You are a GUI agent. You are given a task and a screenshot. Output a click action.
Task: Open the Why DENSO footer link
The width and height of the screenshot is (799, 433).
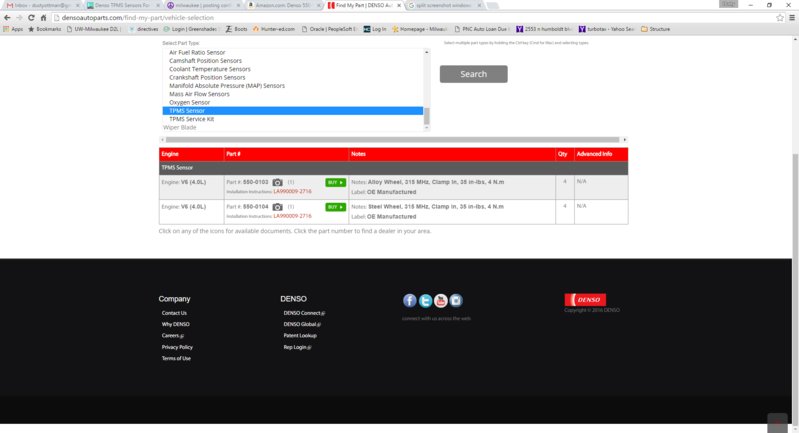click(175, 324)
